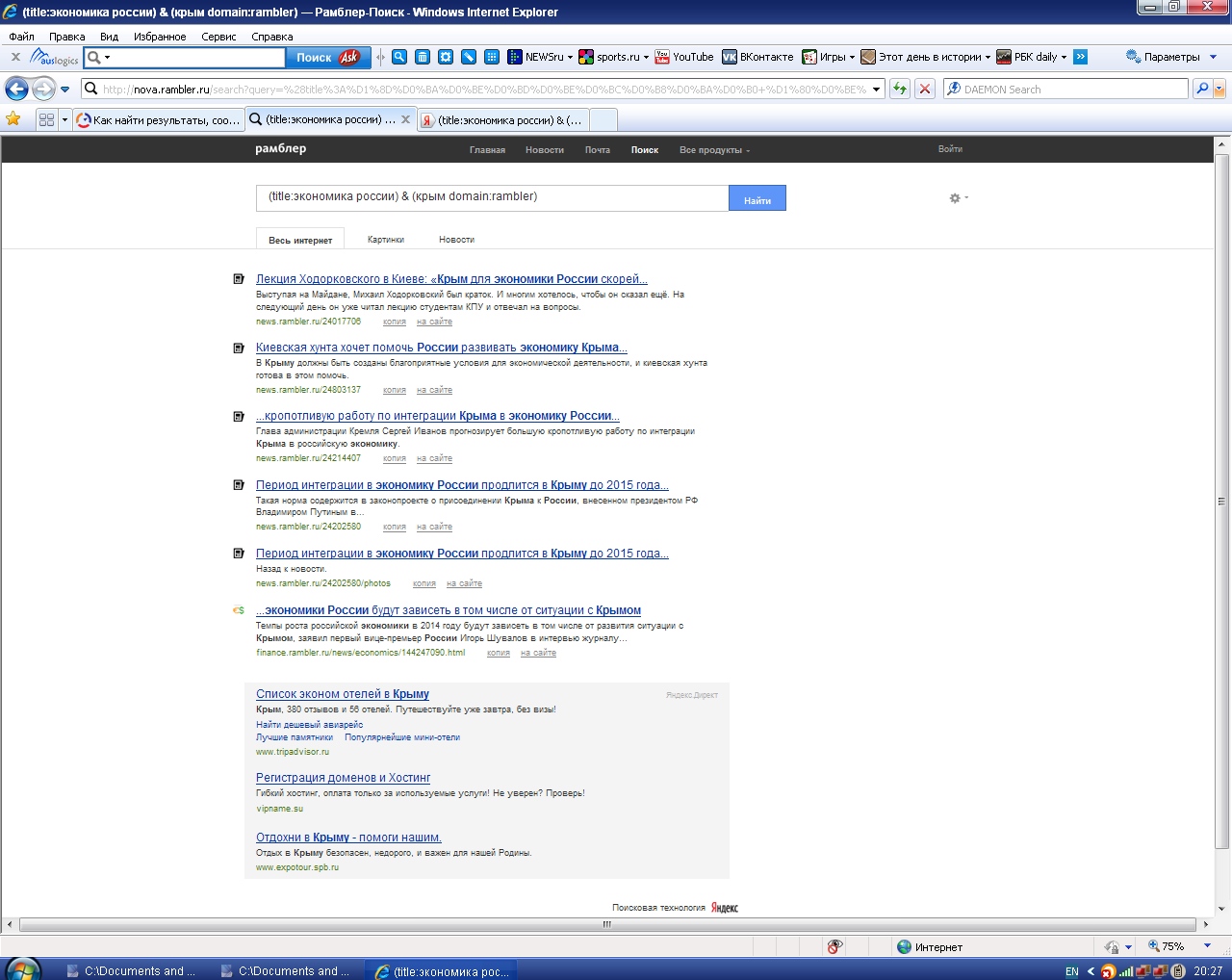
Task: Expand the tab list dropdown arrow
Action: 64,119
